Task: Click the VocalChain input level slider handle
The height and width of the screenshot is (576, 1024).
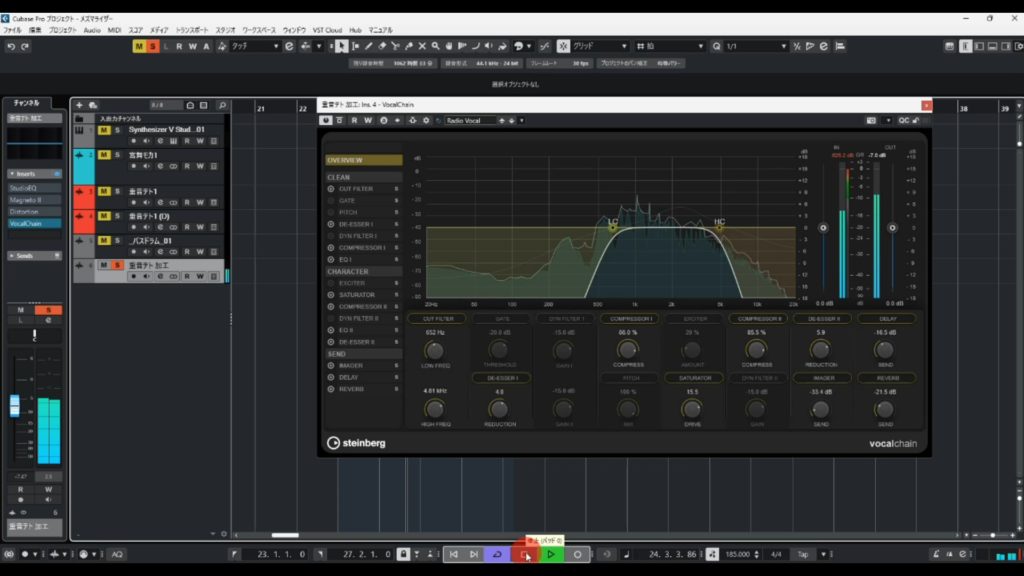Action: 823,228
